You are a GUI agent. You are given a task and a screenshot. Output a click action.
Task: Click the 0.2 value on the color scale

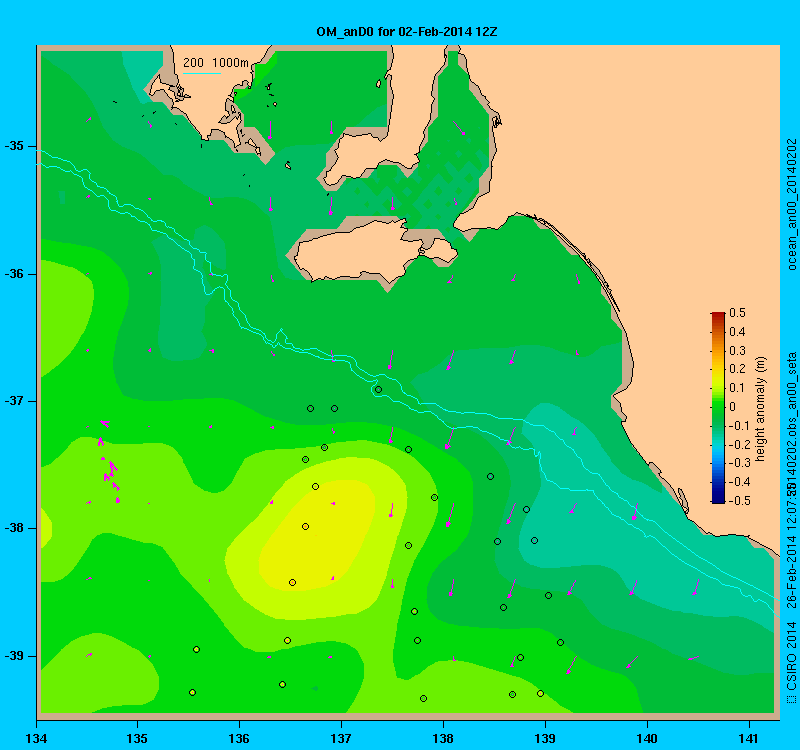tap(737, 369)
